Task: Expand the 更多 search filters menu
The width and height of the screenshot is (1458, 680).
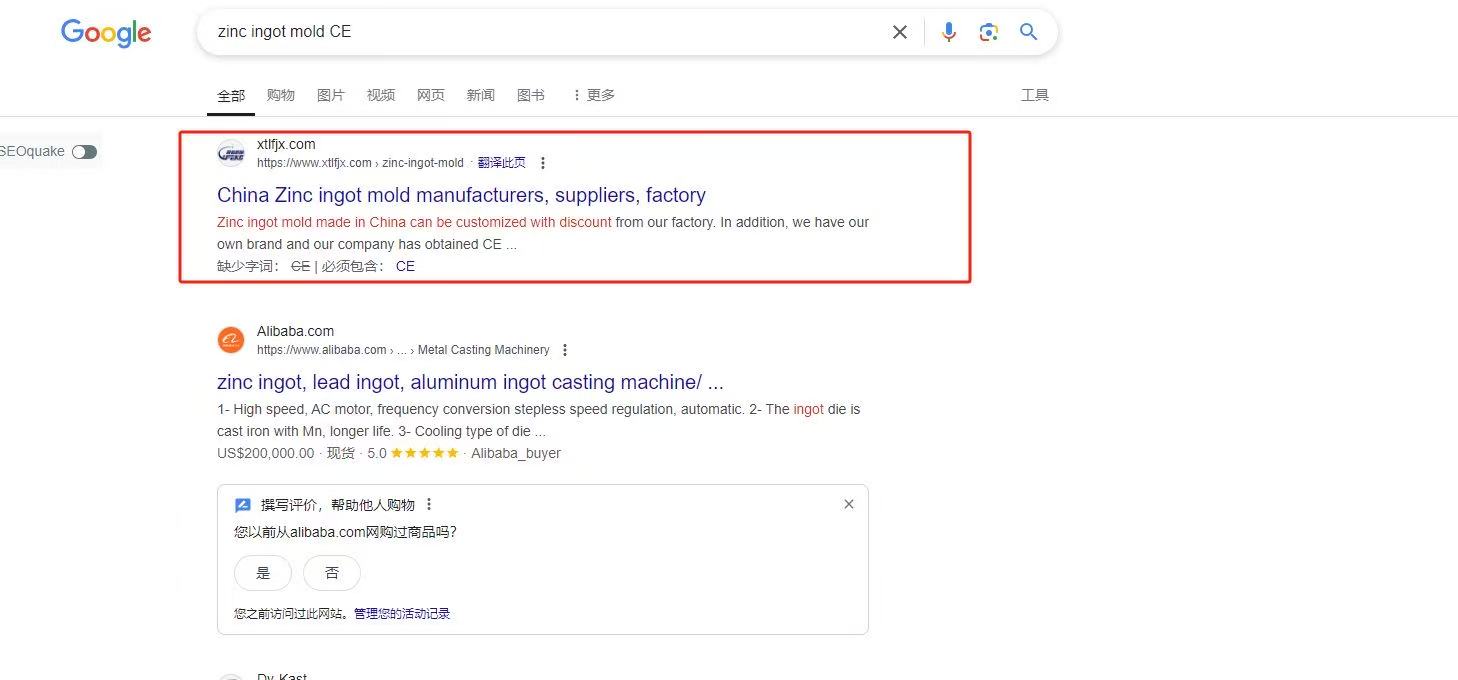Action: click(593, 95)
